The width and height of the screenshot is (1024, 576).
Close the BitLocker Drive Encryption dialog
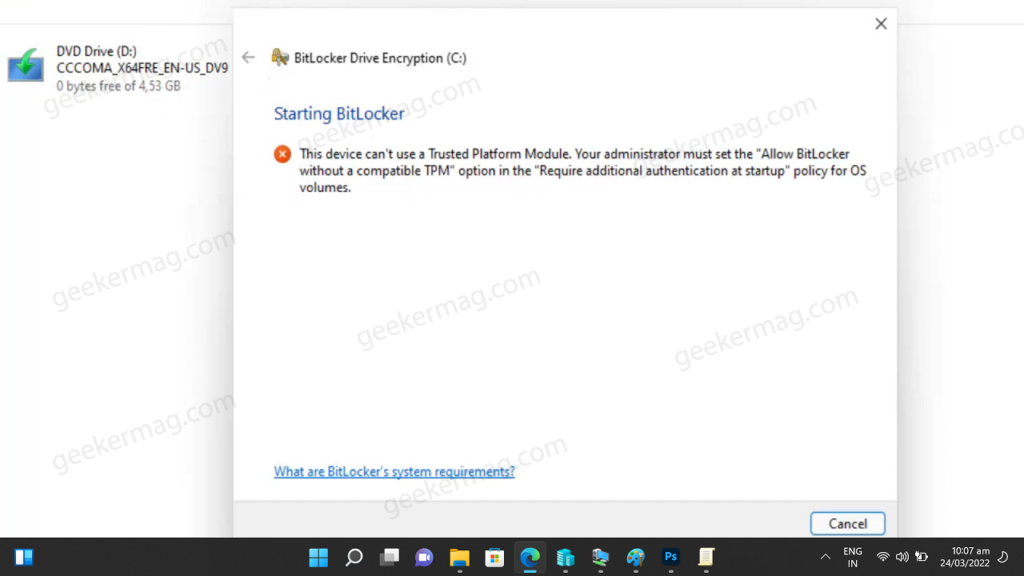881,24
